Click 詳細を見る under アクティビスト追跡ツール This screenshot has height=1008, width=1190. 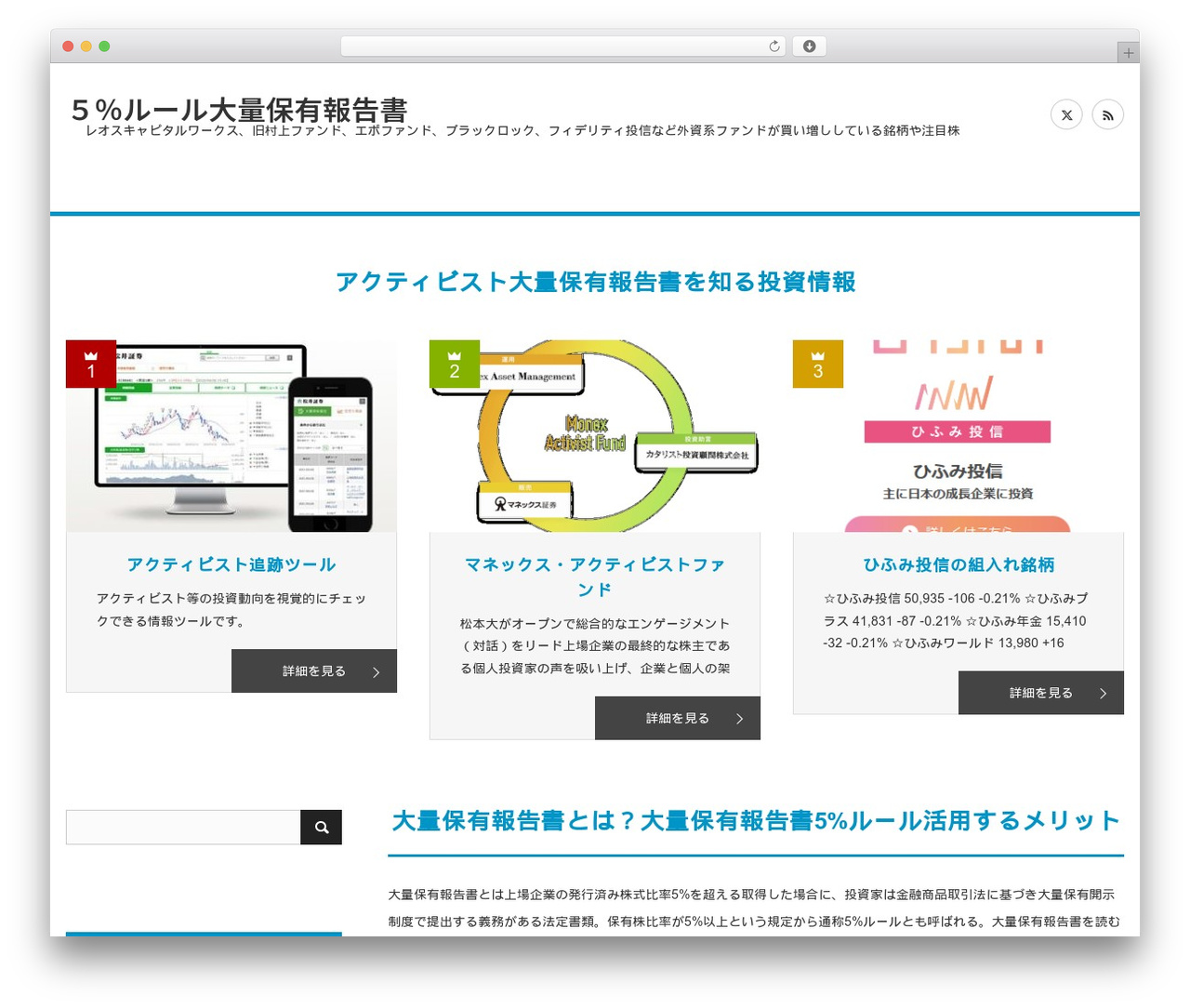click(314, 671)
